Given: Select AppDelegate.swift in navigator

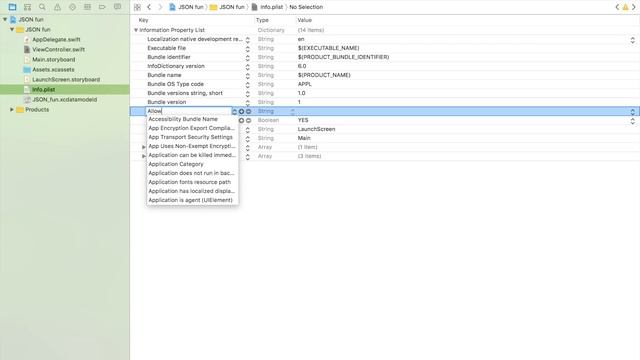Looking at the screenshot, I should (x=56, y=40).
